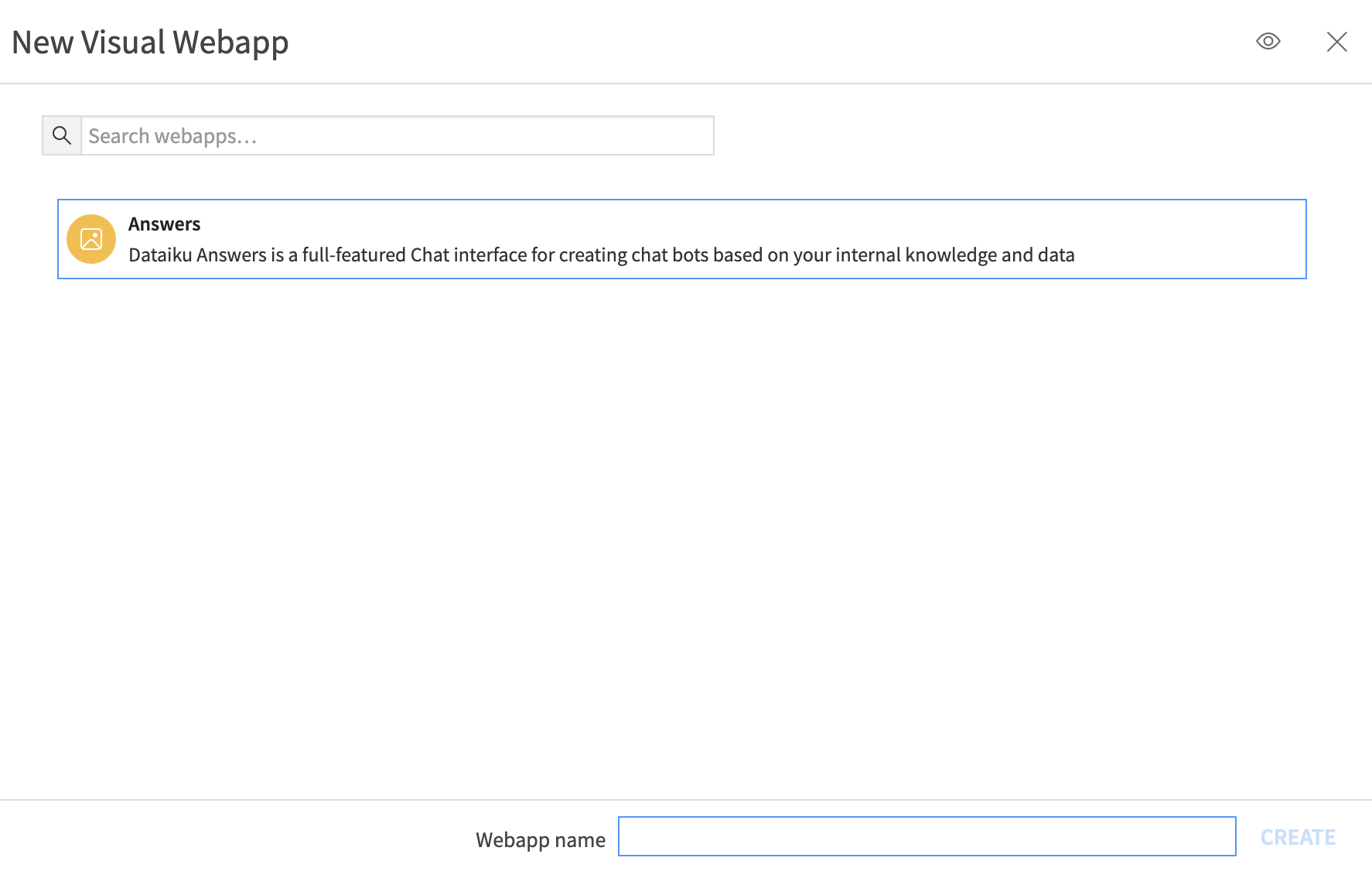Screen dimensions: 1372x885
Task: Click empty footer area left of Webapp name
Action: tap(232, 840)
